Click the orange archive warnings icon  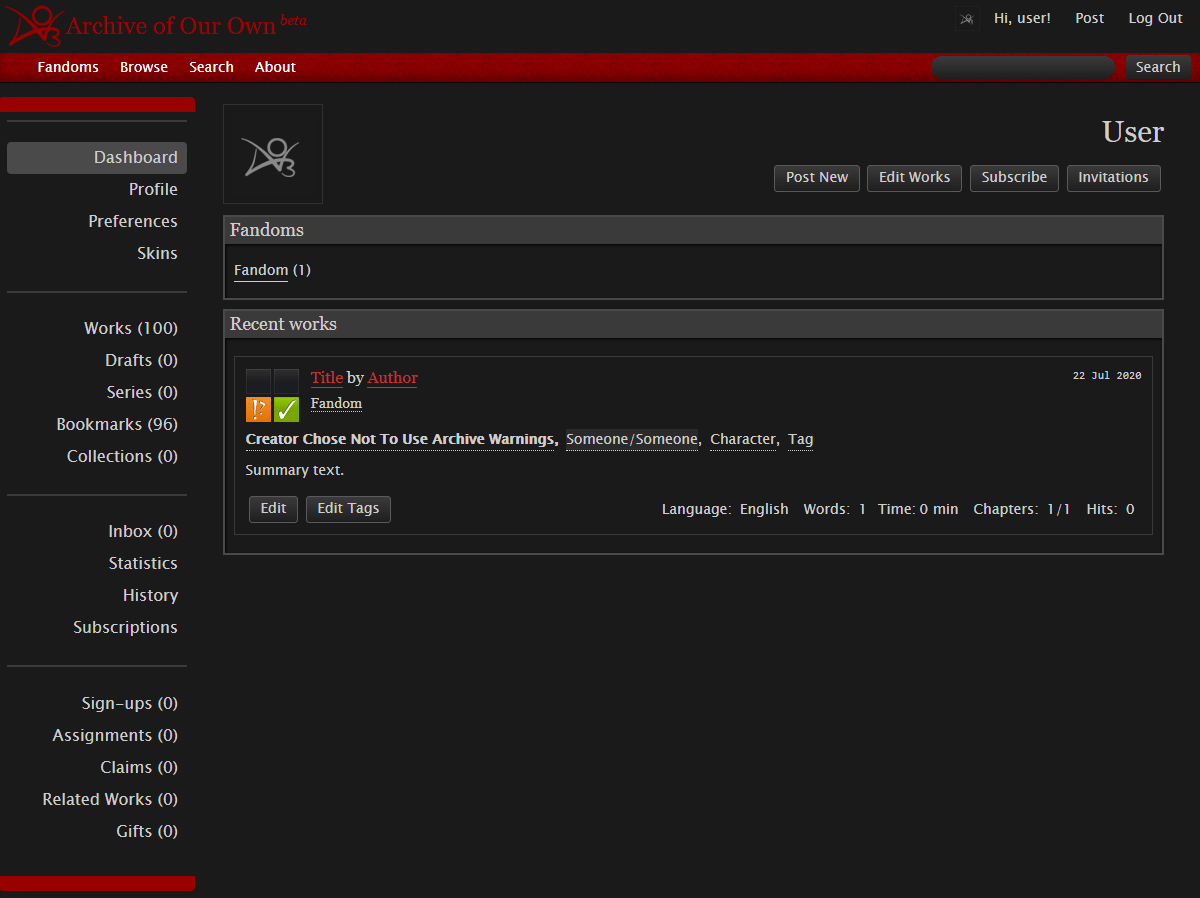tap(257, 410)
